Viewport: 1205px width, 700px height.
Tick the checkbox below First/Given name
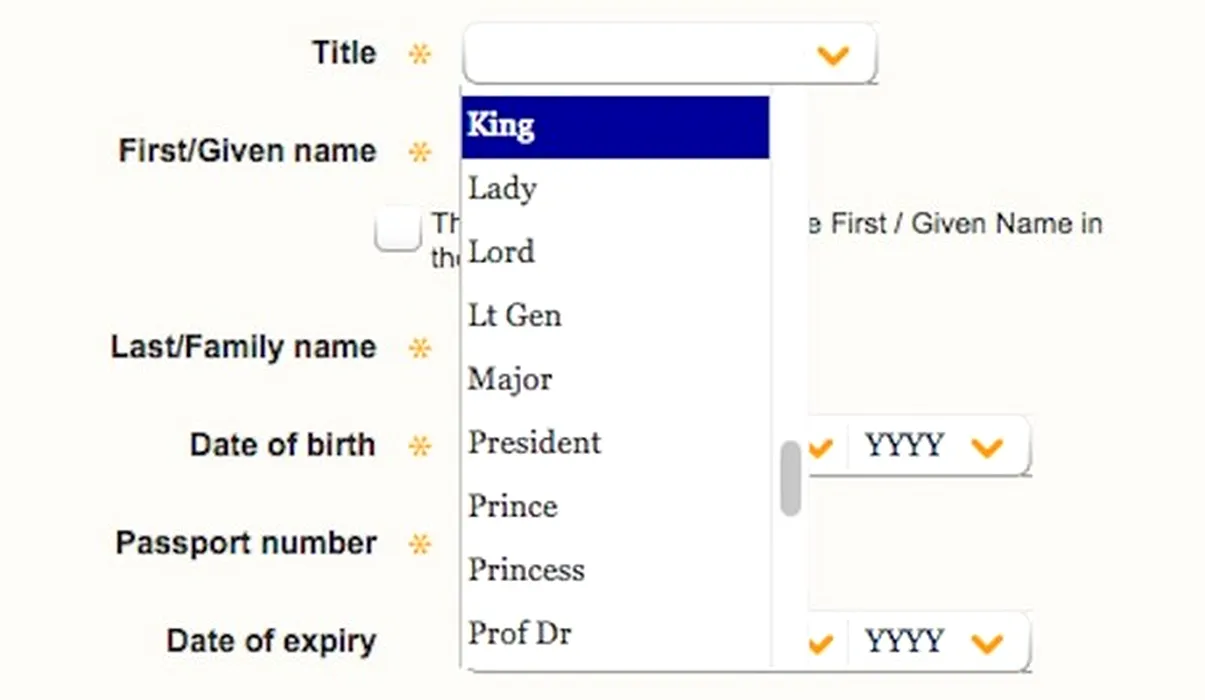tap(397, 231)
